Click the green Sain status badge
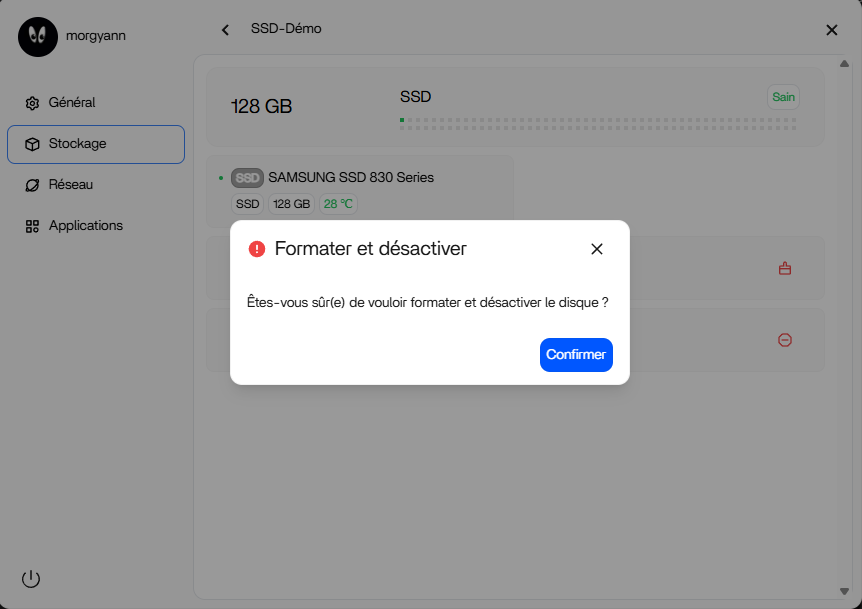Screen dimensions: 862x609 click(x=783, y=97)
